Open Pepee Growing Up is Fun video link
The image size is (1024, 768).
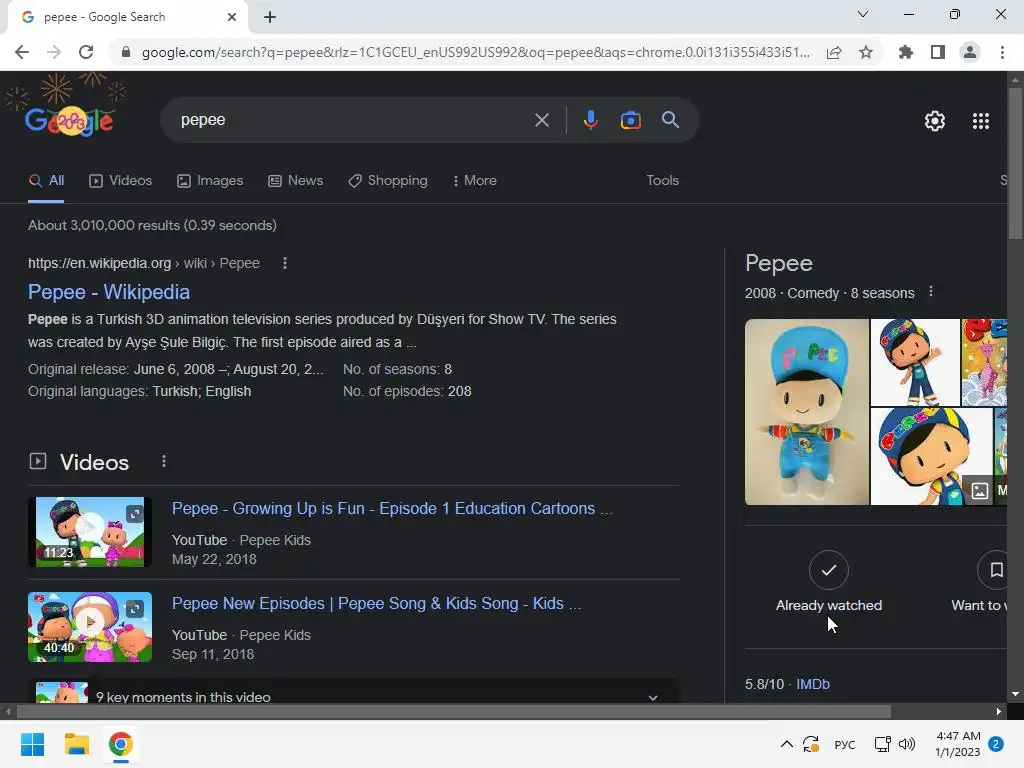[x=392, y=508]
